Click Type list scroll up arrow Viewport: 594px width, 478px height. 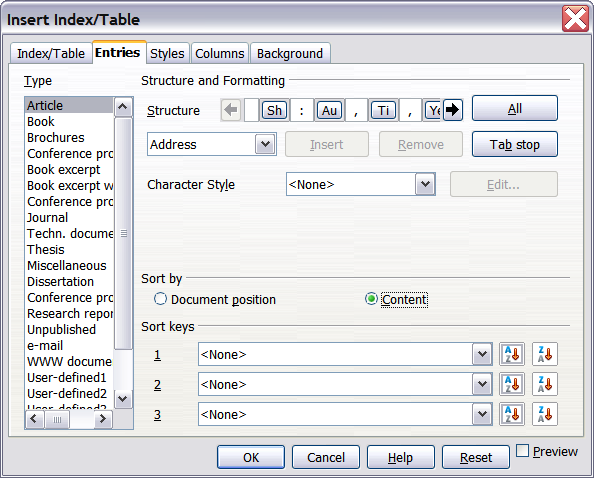123,107
